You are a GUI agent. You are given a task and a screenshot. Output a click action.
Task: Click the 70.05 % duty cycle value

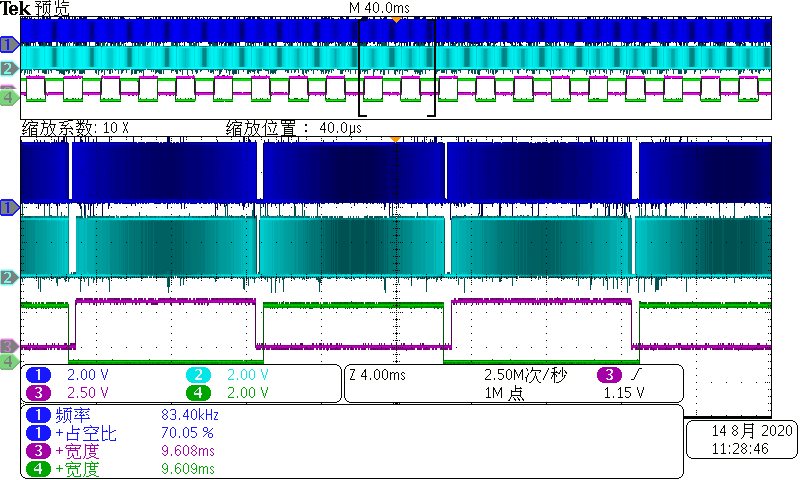tap(187, 433)
